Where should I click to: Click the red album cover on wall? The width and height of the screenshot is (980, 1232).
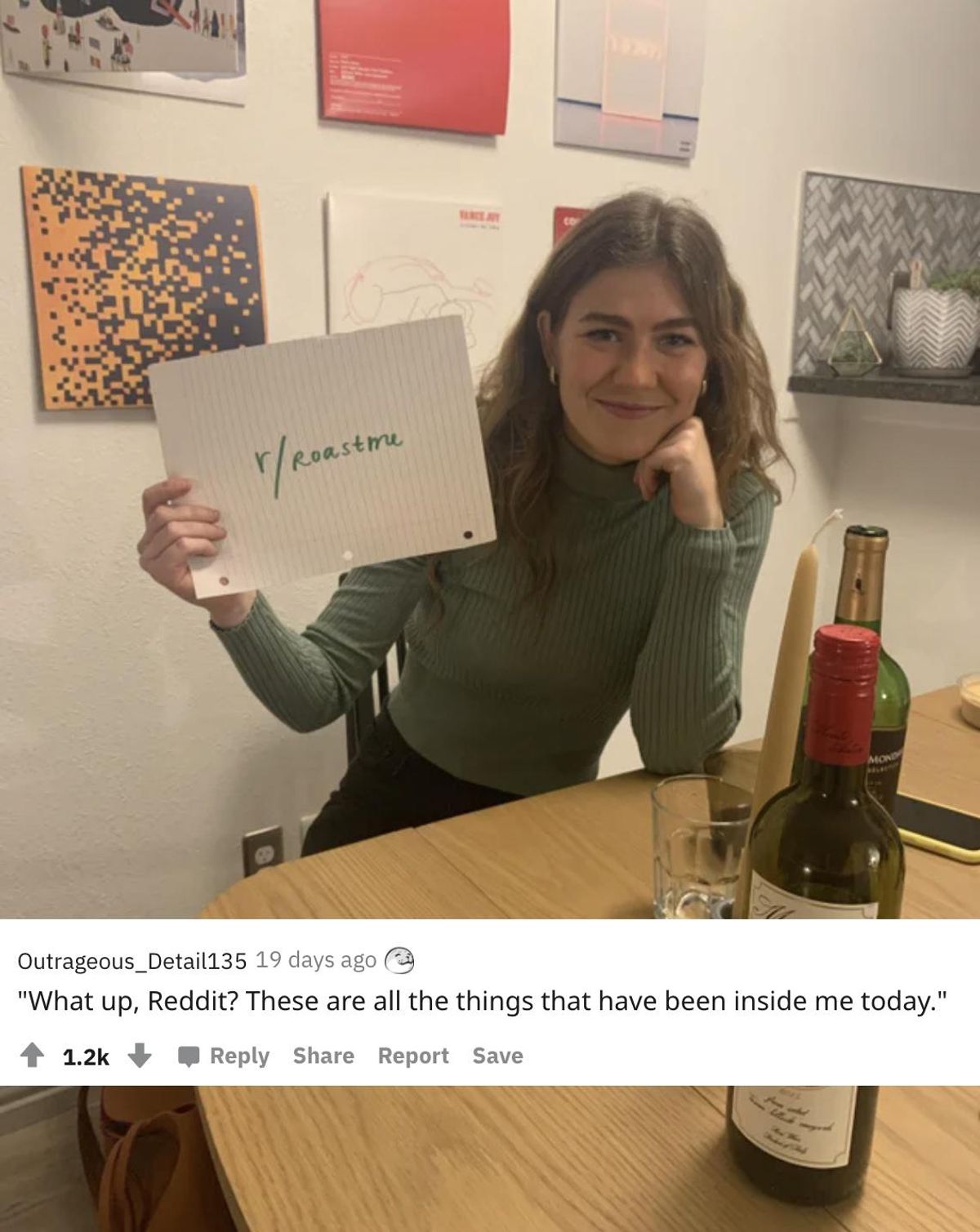point(413,64)
